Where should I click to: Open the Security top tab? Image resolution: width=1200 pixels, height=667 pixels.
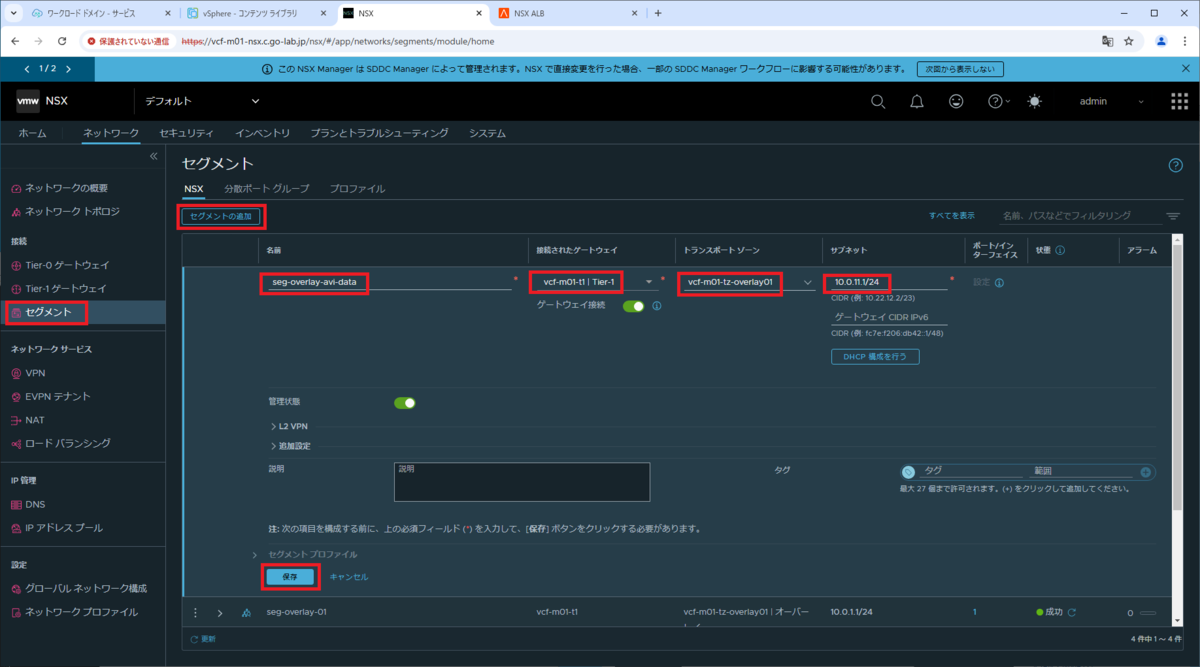pos(186,133)
